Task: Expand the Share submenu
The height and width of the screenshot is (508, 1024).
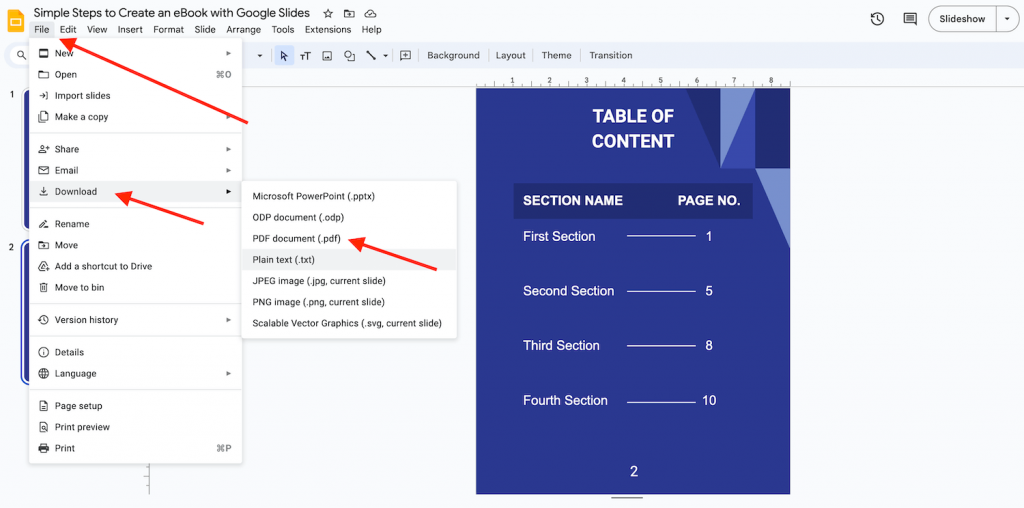Action: pyautogui.click(x=135, y=149)
